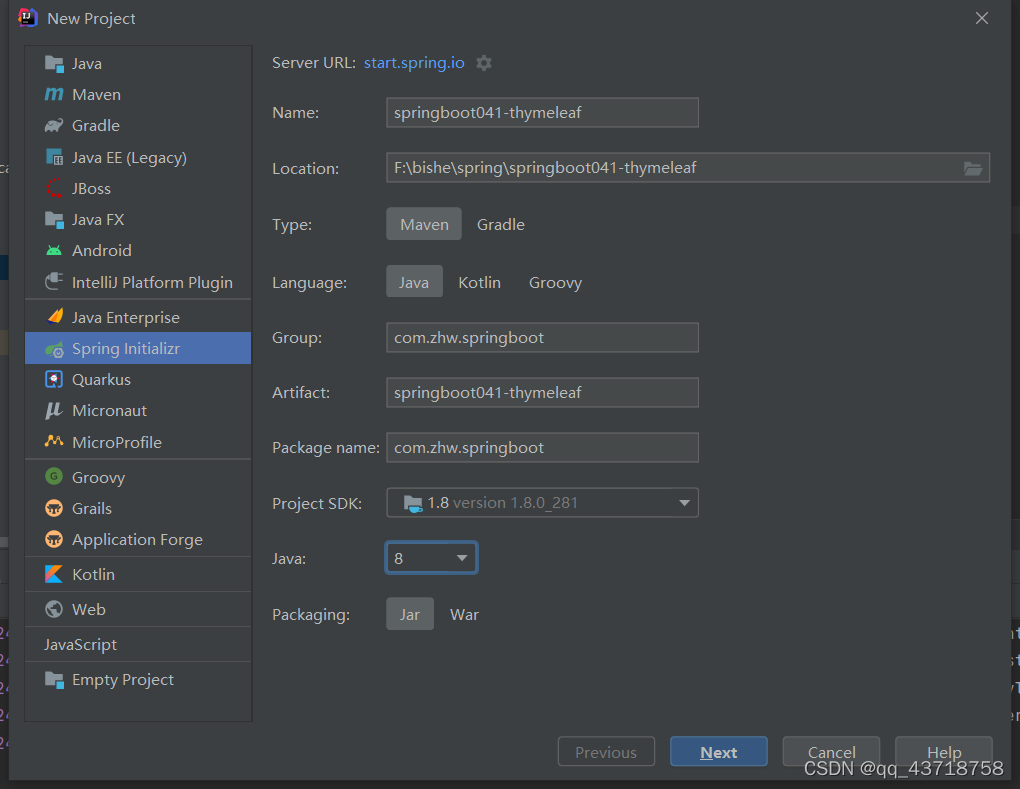Click the Previous button
The width and height of the screenshot is (1020, 789).
[606, 752]
